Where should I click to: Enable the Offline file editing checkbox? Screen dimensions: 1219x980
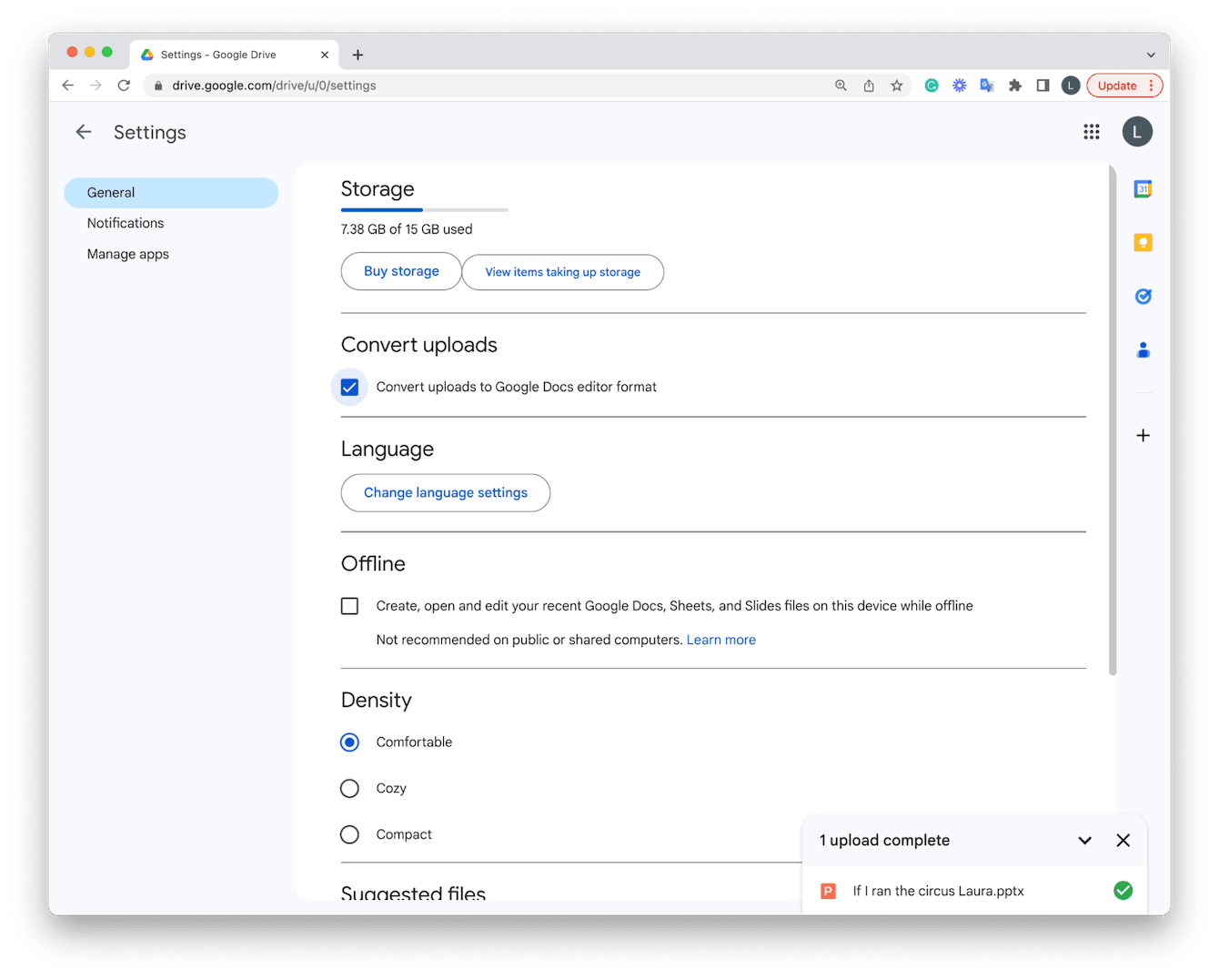(350, 606)
